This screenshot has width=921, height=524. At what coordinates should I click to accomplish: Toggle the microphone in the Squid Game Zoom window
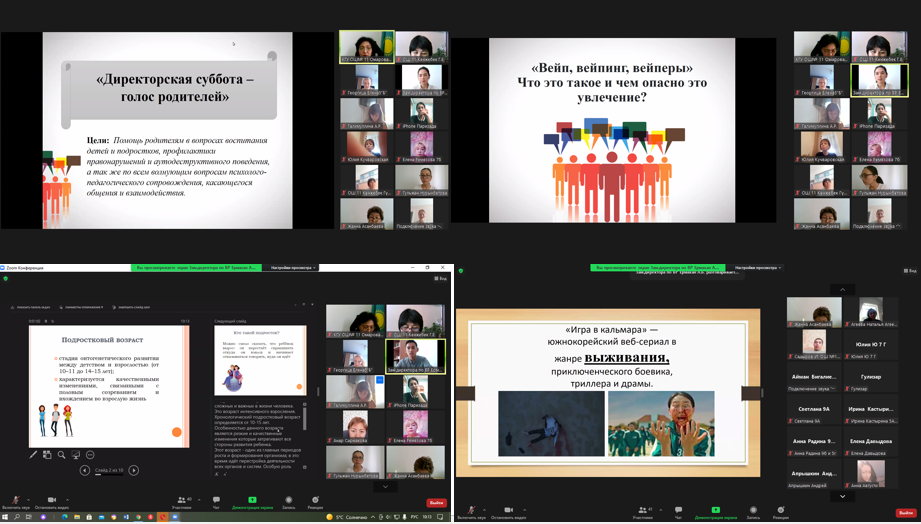468,511
